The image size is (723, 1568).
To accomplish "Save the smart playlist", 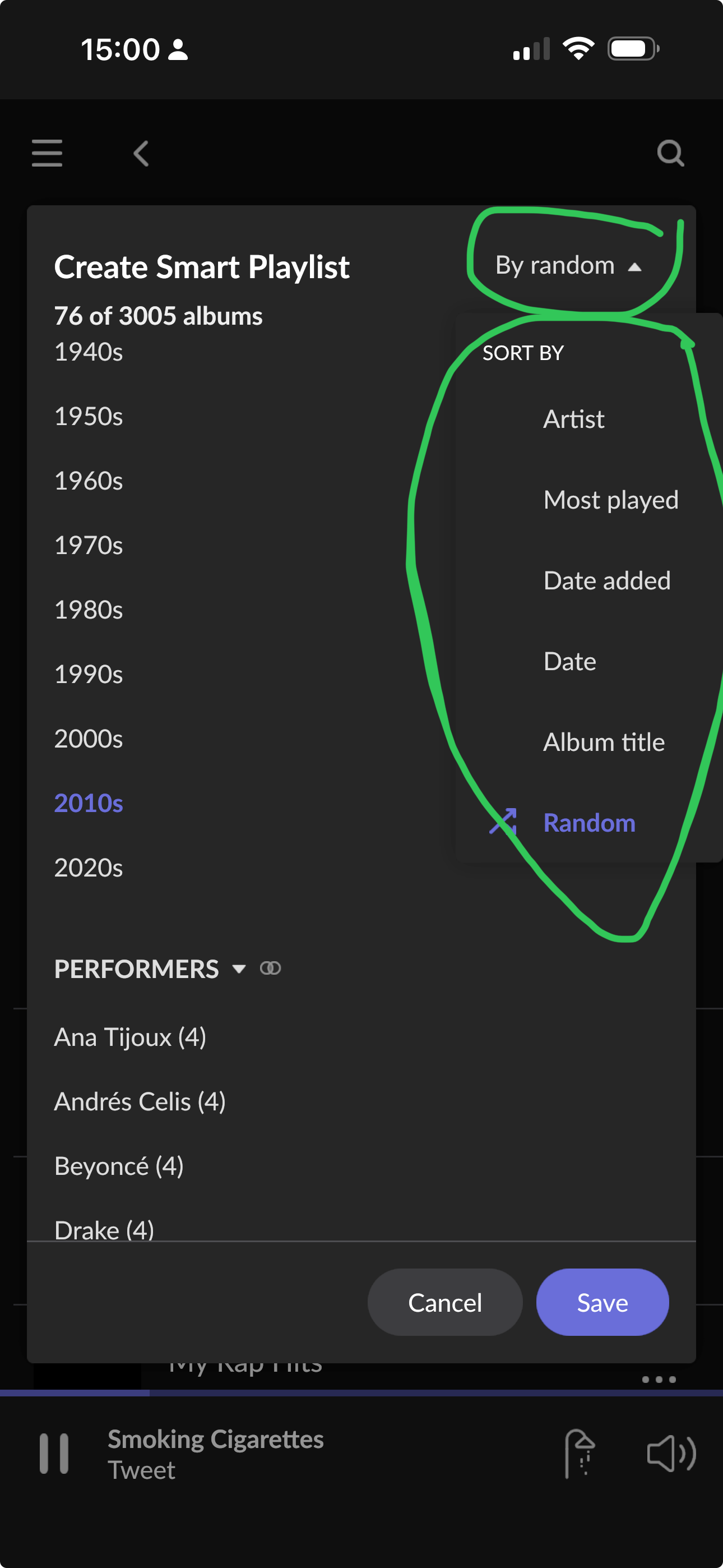I will (x=602, y=1302).
